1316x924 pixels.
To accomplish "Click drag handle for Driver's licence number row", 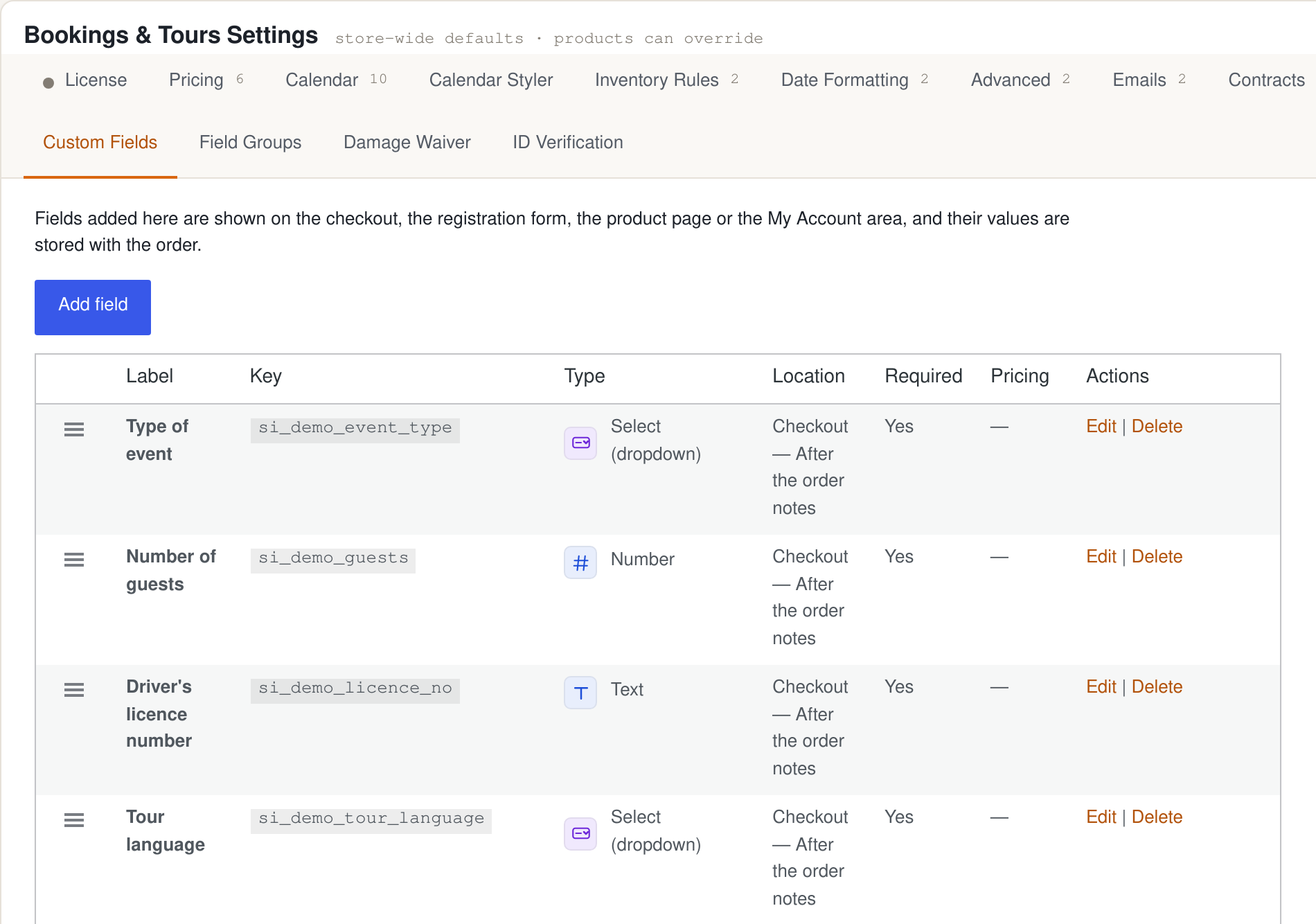I will click(x=74, y=690).
